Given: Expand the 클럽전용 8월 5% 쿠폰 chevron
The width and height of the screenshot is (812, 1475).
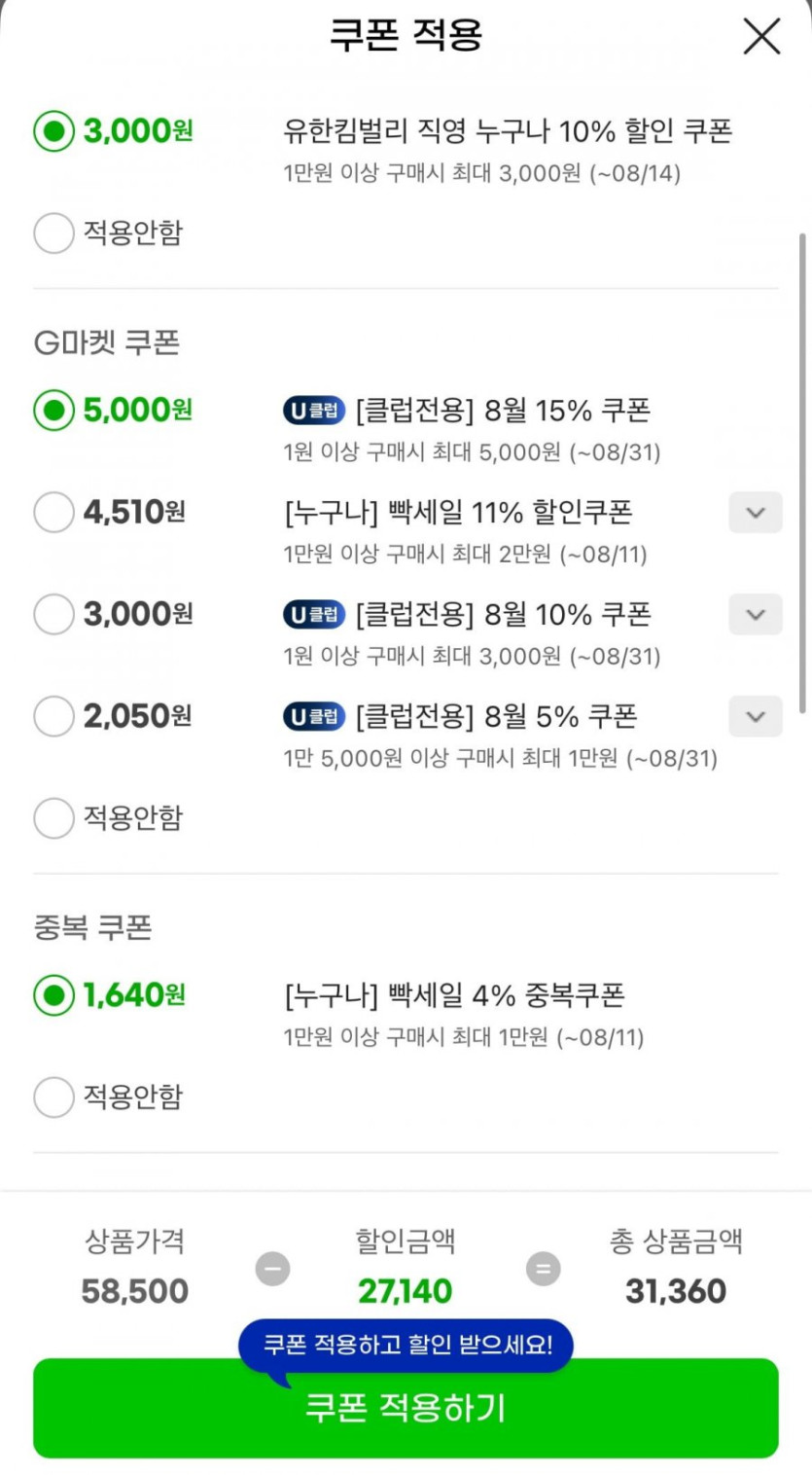Looking at the screenshot, I should click(x=756, y=717).
